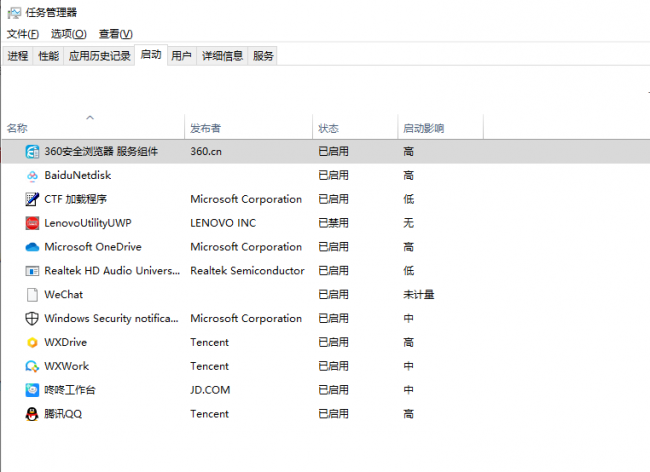650x472 pixels.
Task: Click the Realtek Semiconductor publisher cell
Action: [247, 271]
